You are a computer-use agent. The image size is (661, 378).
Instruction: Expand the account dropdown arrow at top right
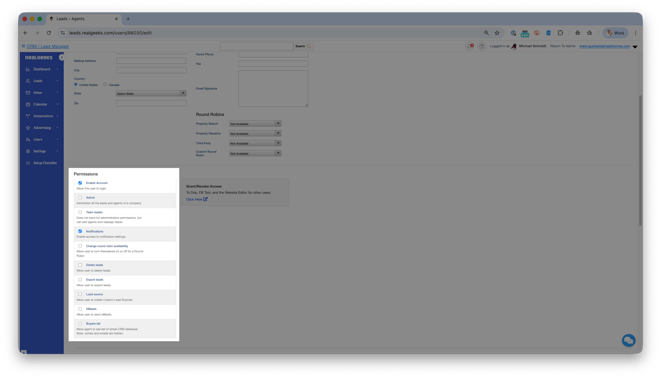(635, 47)
